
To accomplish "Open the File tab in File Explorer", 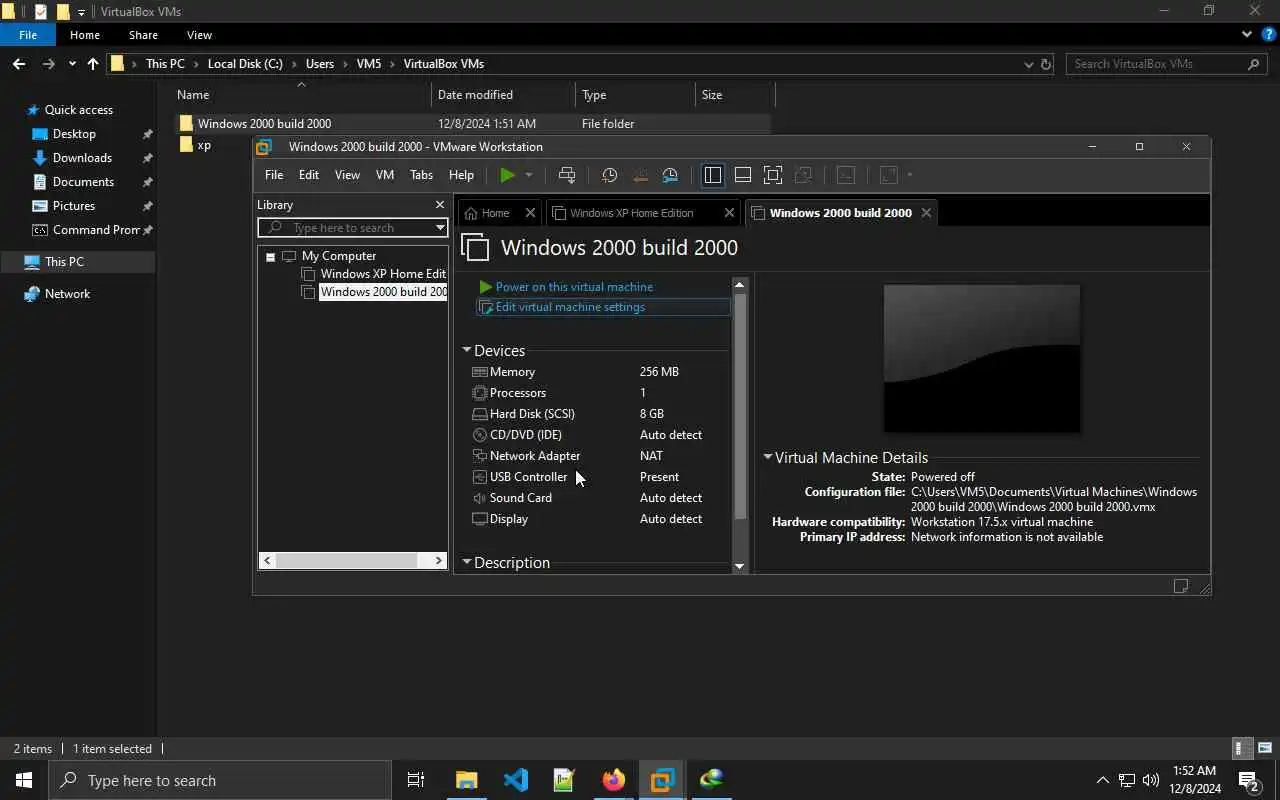I will click(28, 35).
